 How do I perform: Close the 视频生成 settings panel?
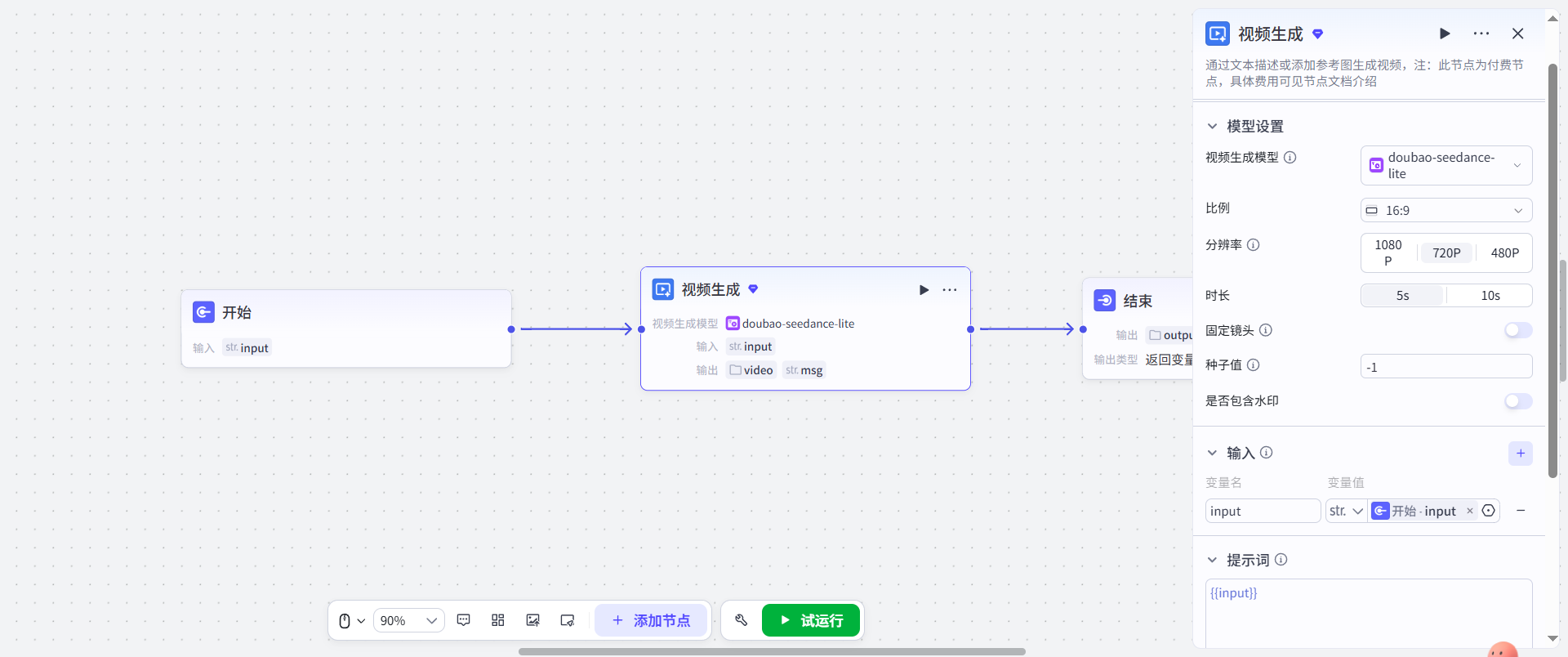point(1518,34)
